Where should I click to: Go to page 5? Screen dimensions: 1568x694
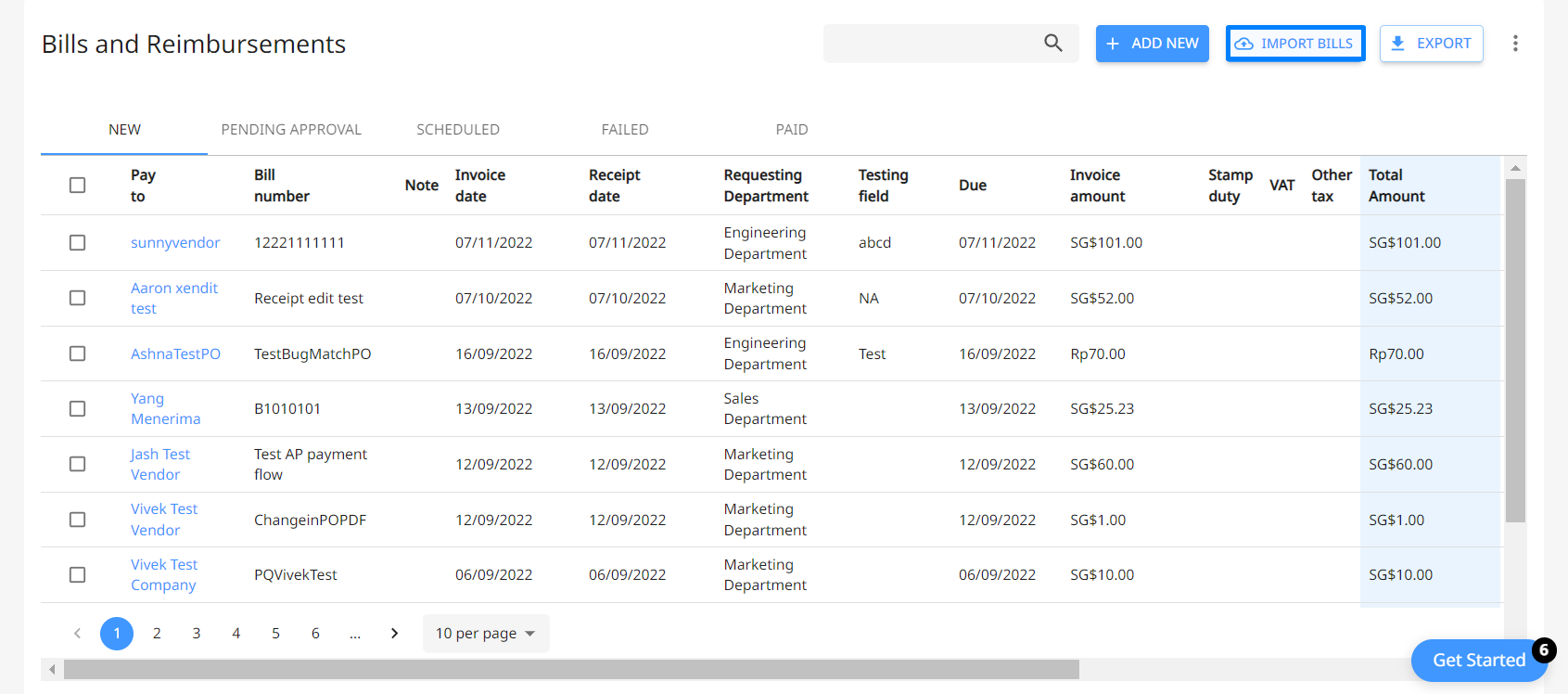point(275,634)
